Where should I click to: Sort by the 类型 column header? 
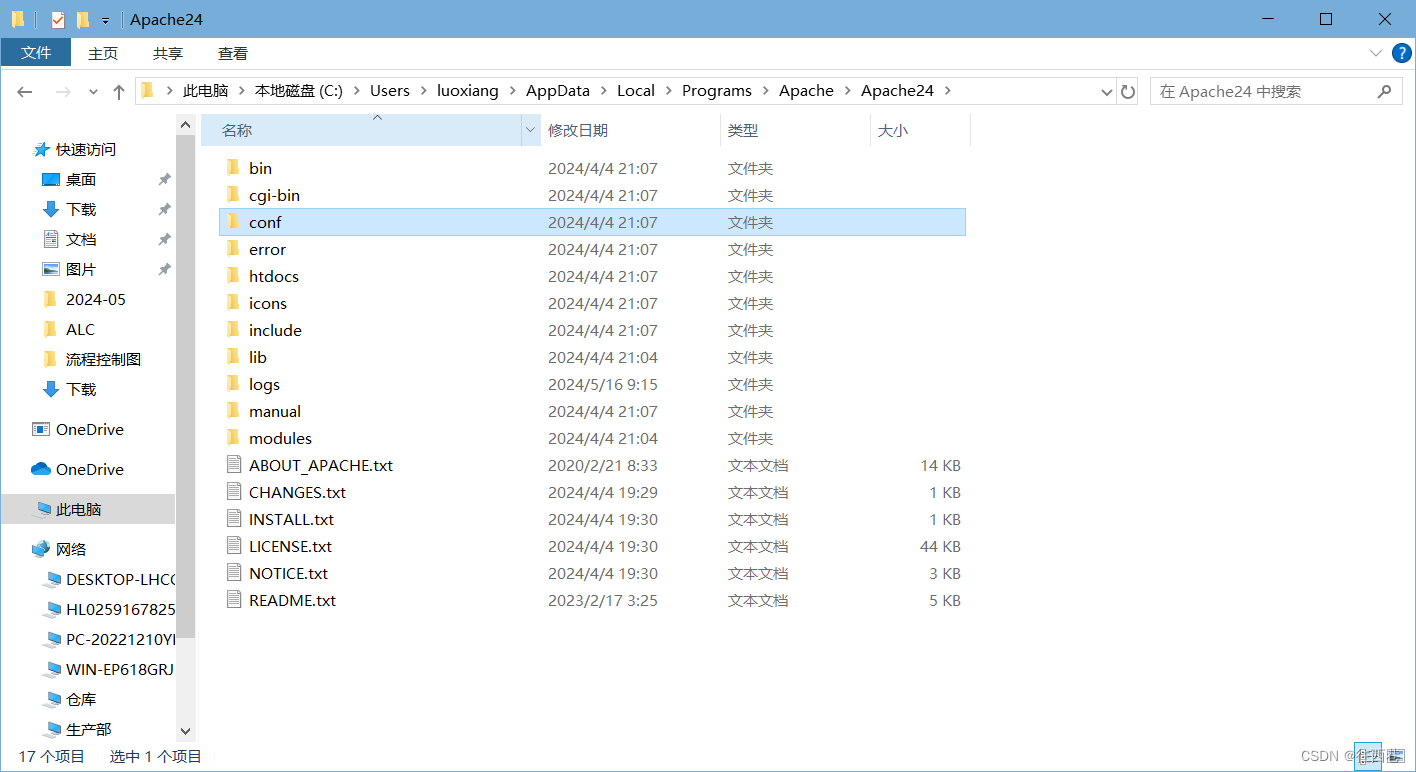click(x=795, y=130)
